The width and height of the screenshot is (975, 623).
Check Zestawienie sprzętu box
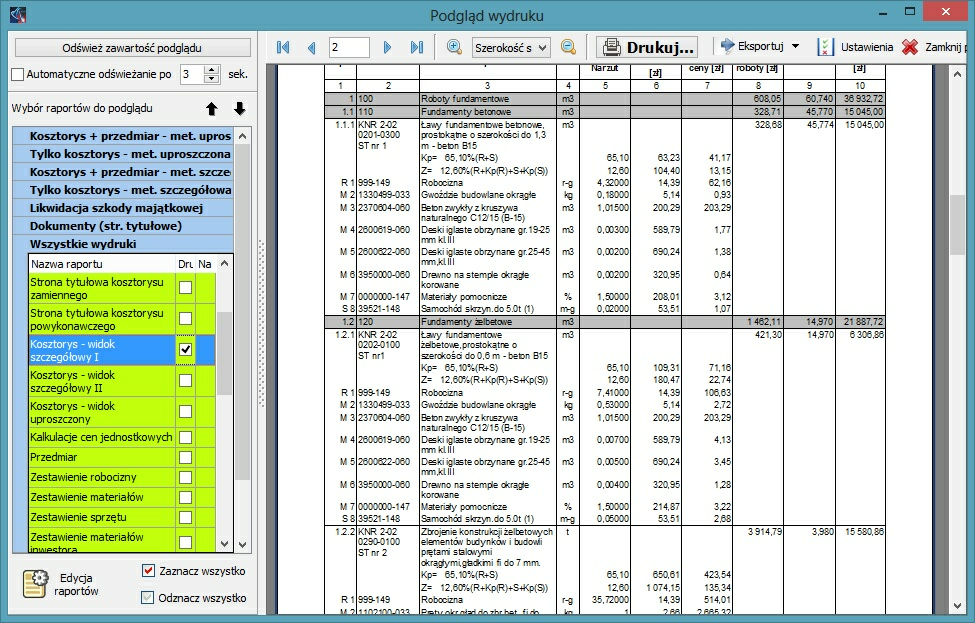coord(185,517)
